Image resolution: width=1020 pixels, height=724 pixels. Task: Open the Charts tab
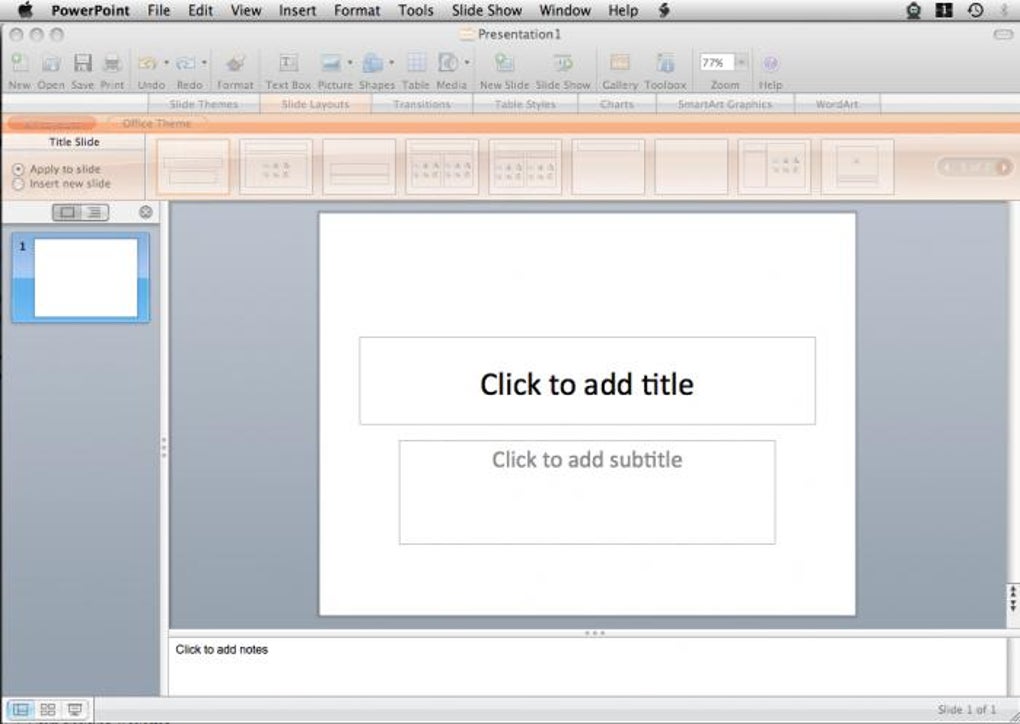[617, 104]
